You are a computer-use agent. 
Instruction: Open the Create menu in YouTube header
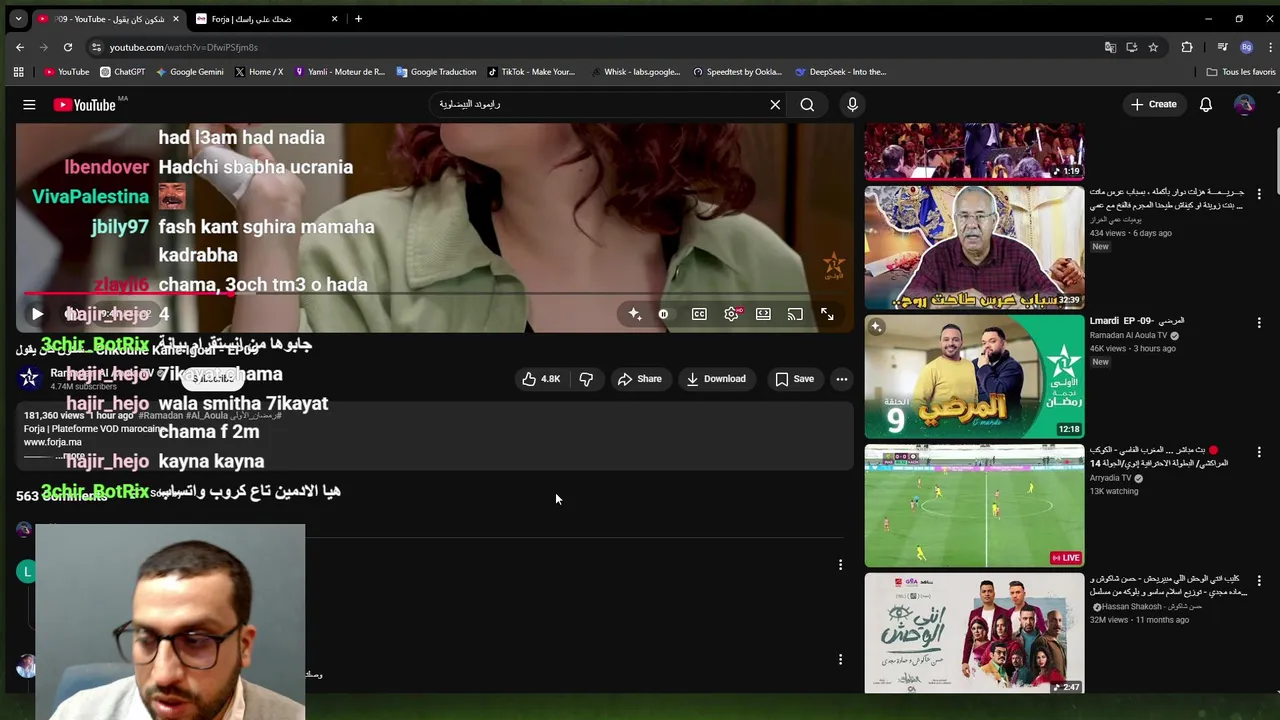click(x=1153, y=104)
